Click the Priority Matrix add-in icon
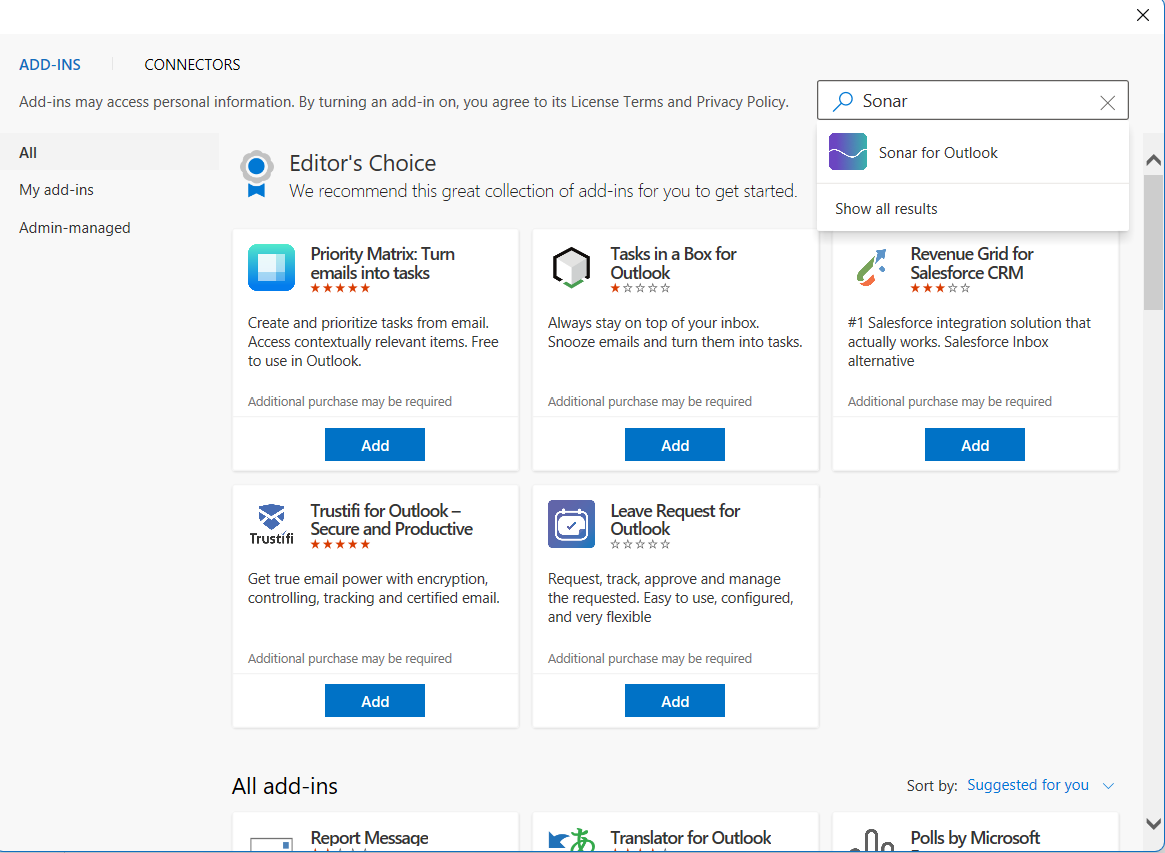Image resolution: width=1165 pixels, height=853 pixels. click(x=271, y=267)
